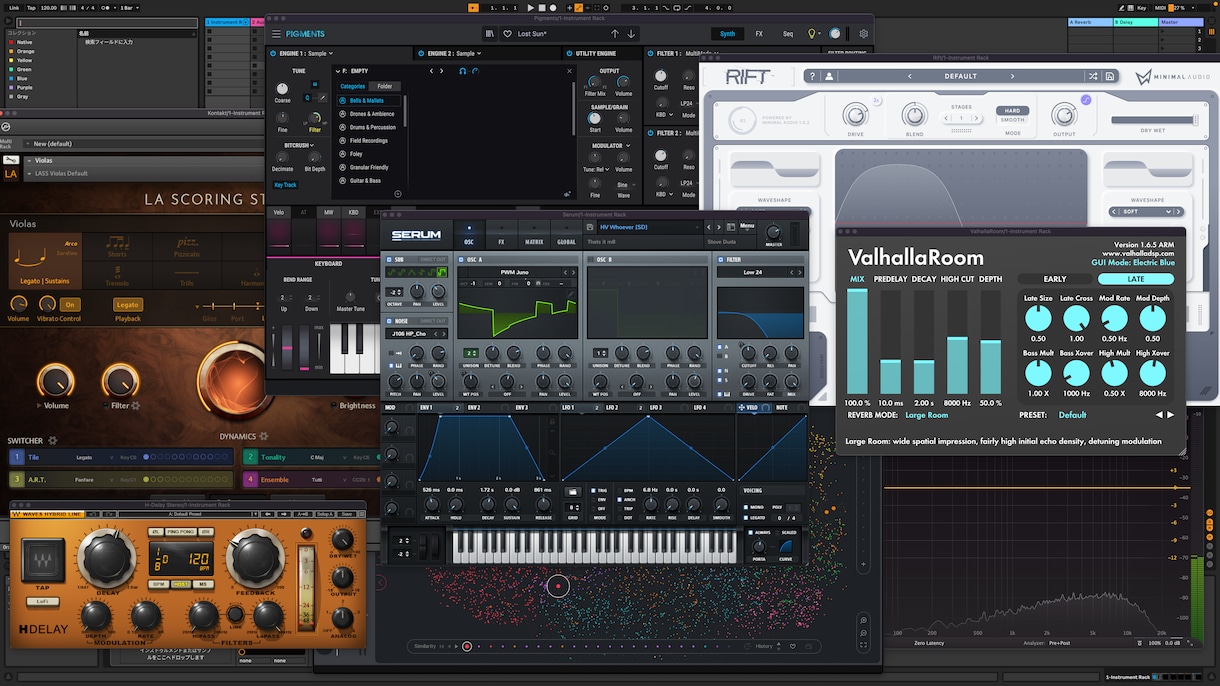The height and width of the screenshot is (686, 1220).
Task: Click the Ableton transport play button
Action: (x=529, y=7)
